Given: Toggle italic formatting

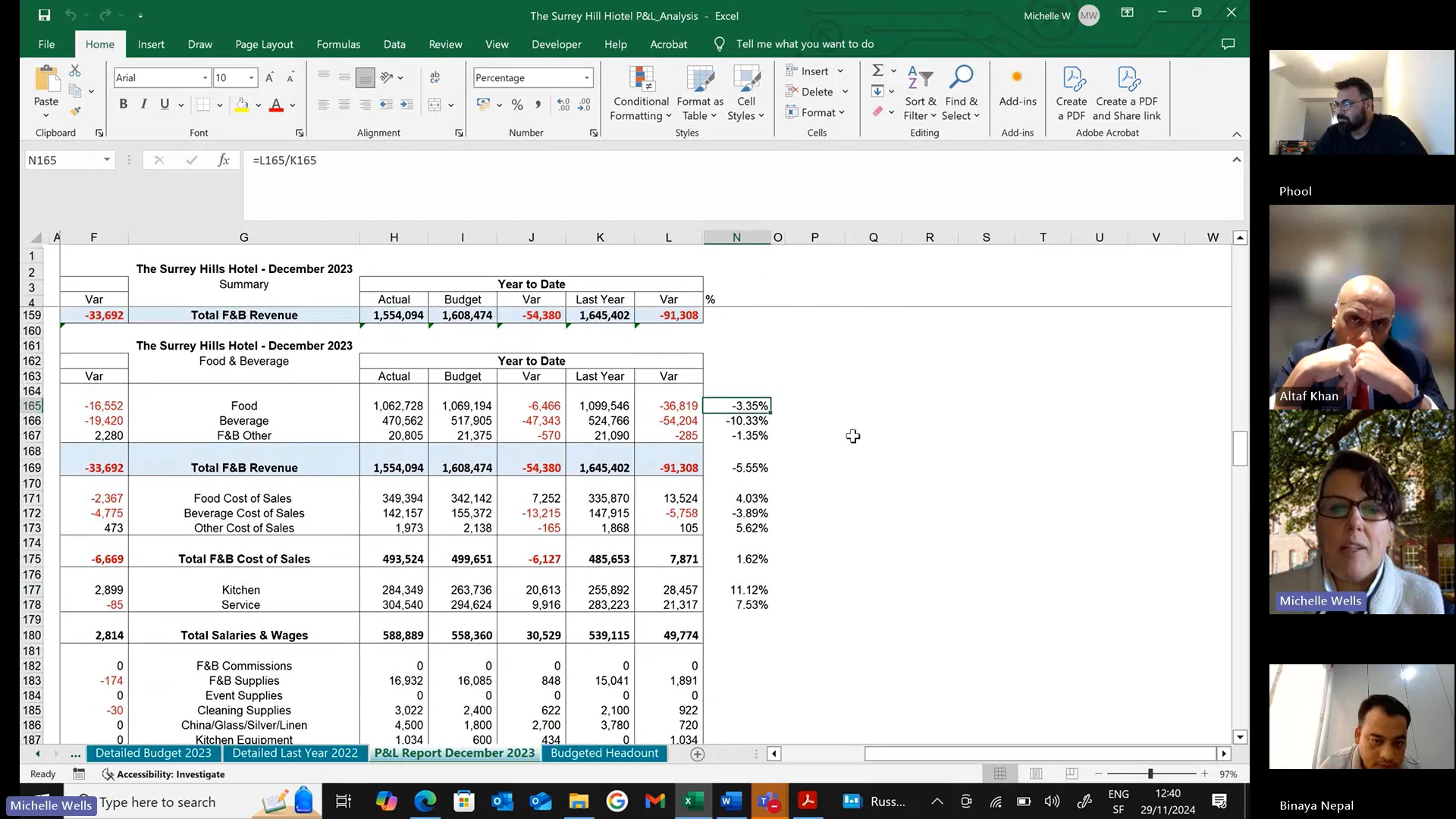Looking at the screenshot, I should (x=143, y=104).
